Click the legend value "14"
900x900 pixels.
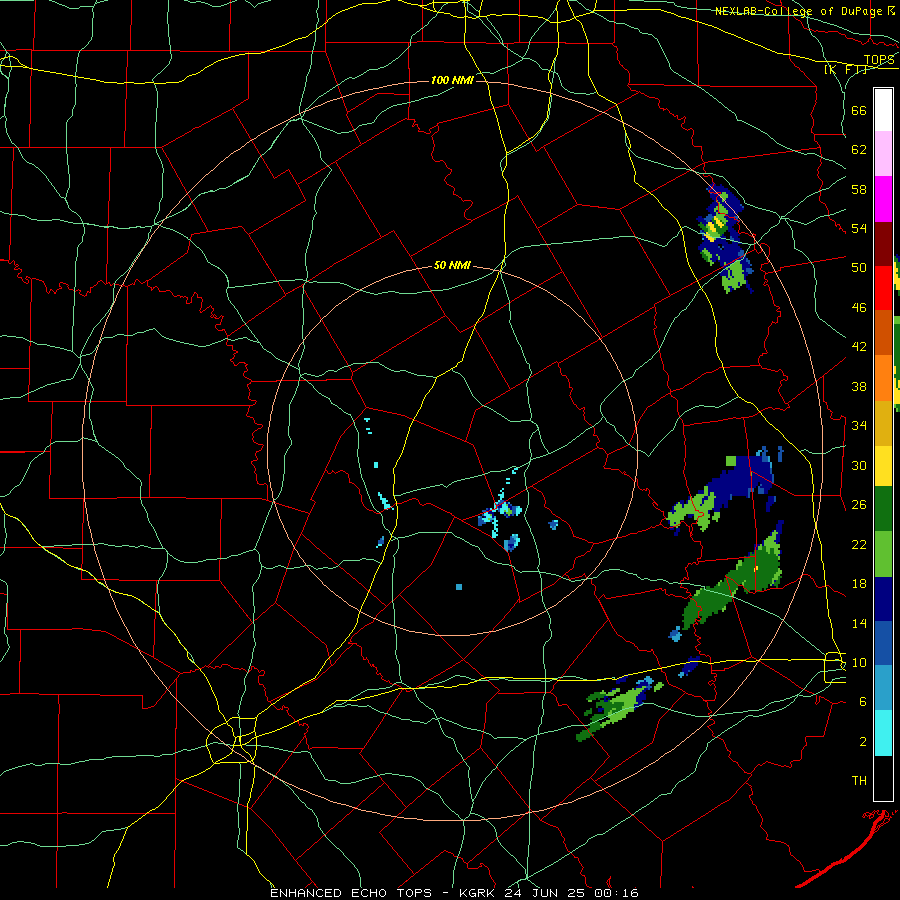coord(859,623)
